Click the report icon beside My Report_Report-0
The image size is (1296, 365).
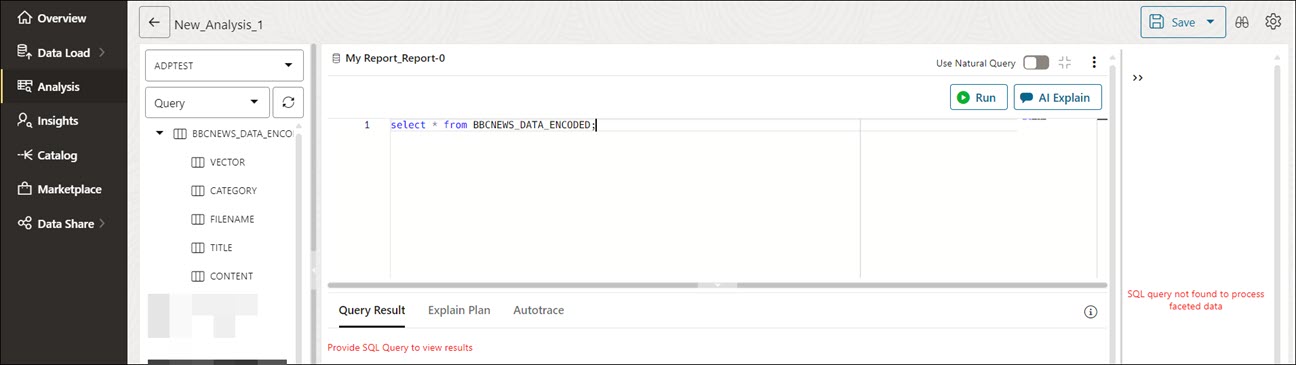pyautogui.click(x=336, y=58)
